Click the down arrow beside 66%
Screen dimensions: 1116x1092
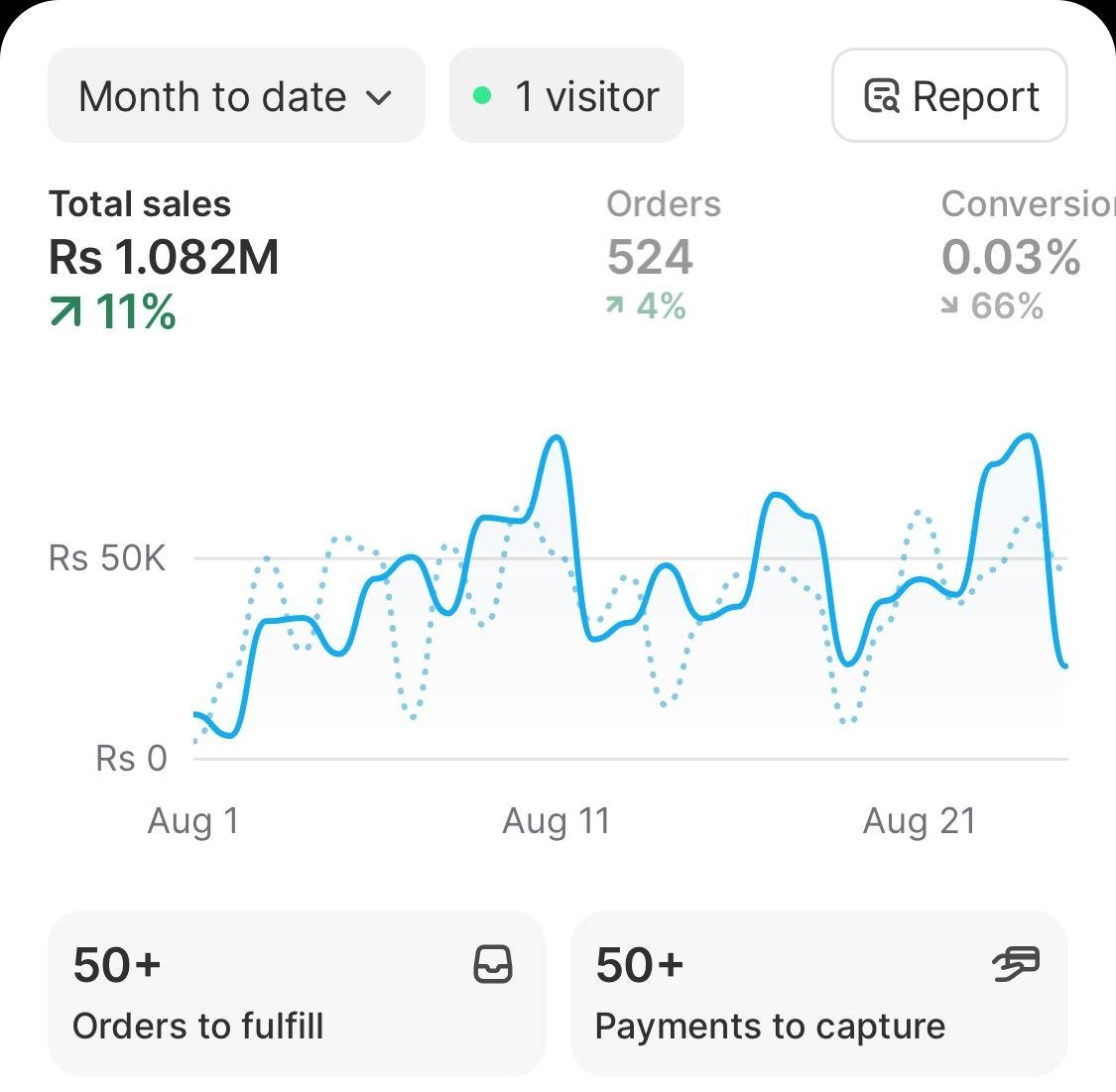pos(949,305)
